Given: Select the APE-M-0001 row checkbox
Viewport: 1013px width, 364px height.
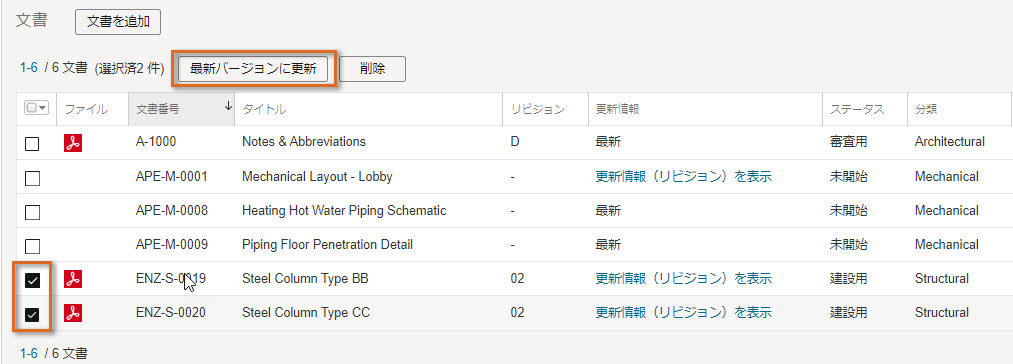Looking at the screenshot, I should [x=32, y=177].
